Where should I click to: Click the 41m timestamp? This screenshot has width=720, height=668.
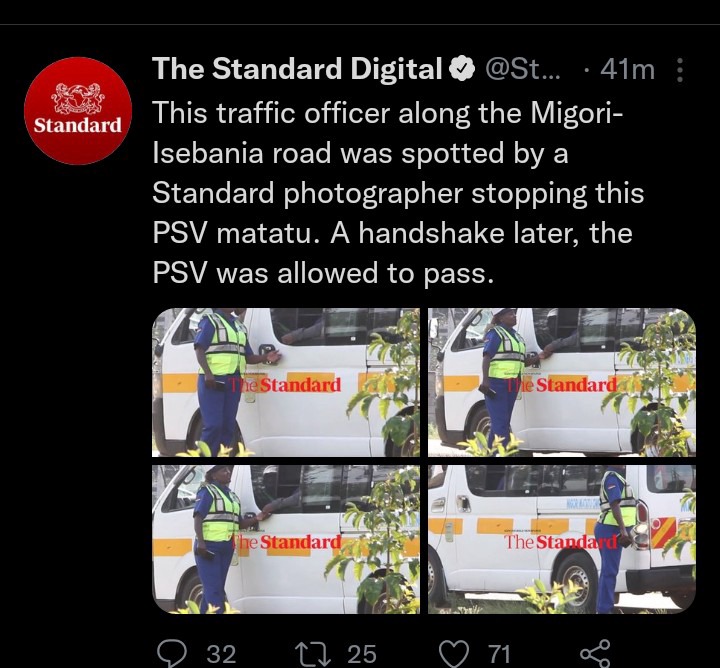point(627,70)
